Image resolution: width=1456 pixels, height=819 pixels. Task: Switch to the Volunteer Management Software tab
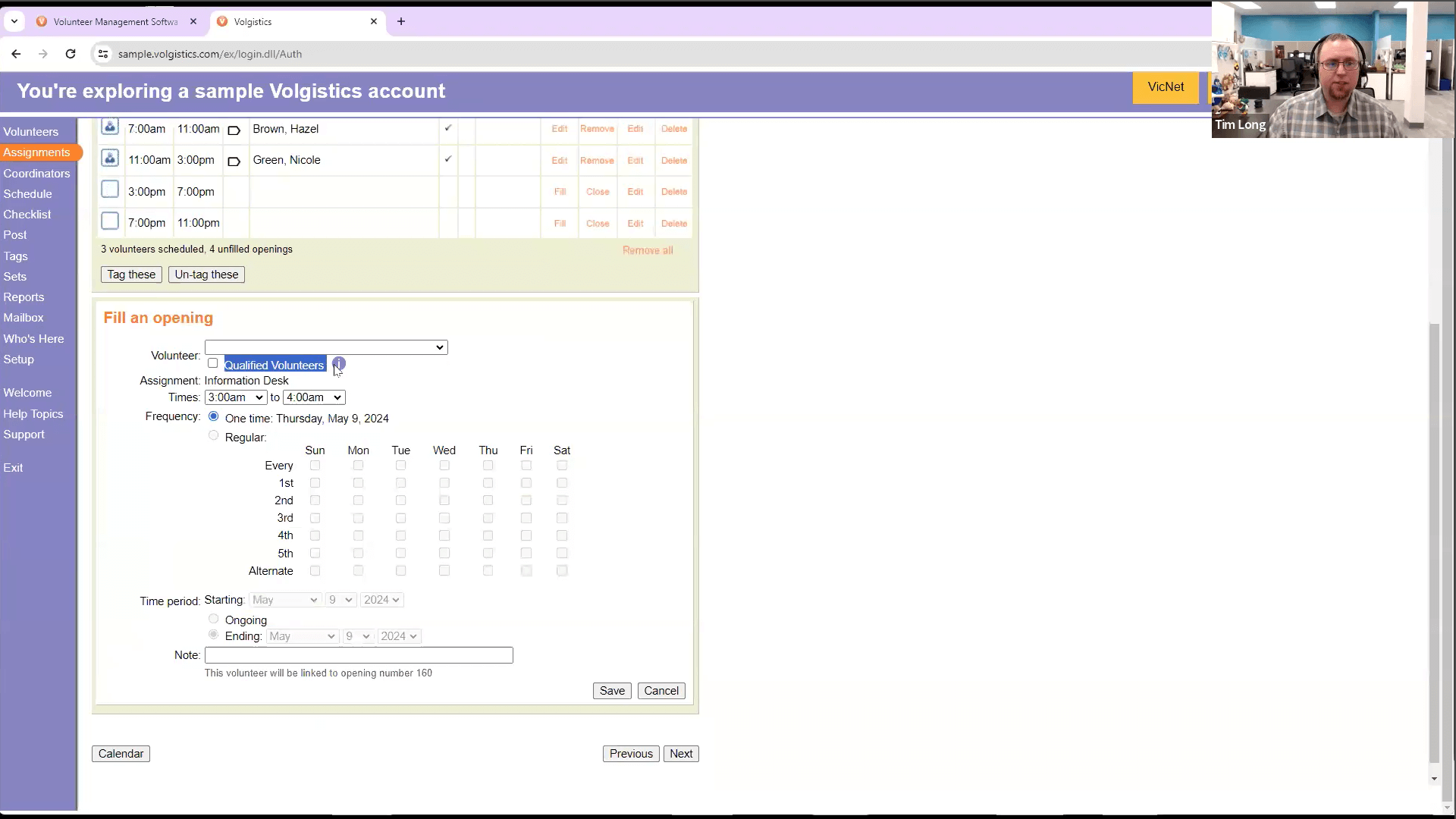[x=115, y=21]
